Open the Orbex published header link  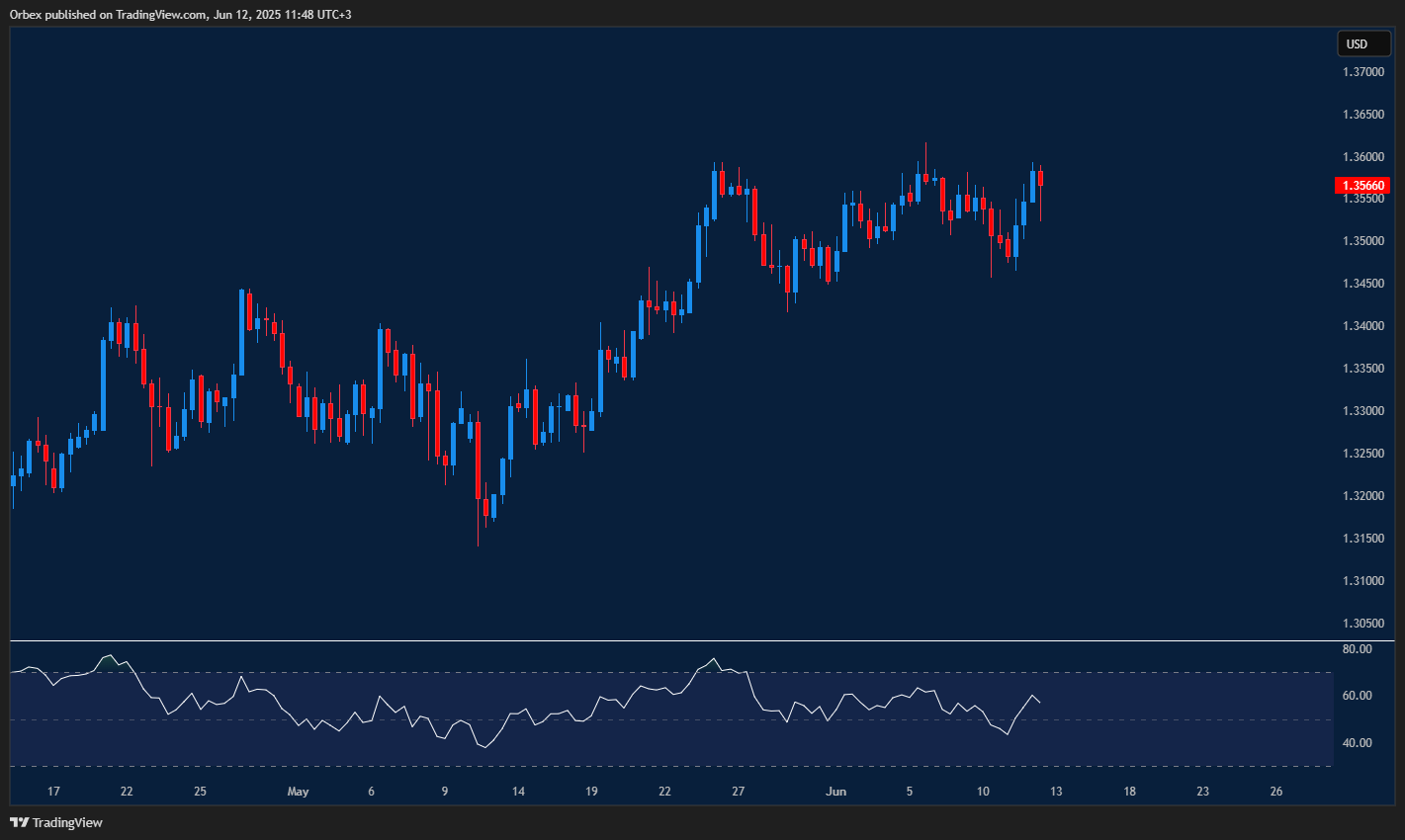[x=178, y=15]
